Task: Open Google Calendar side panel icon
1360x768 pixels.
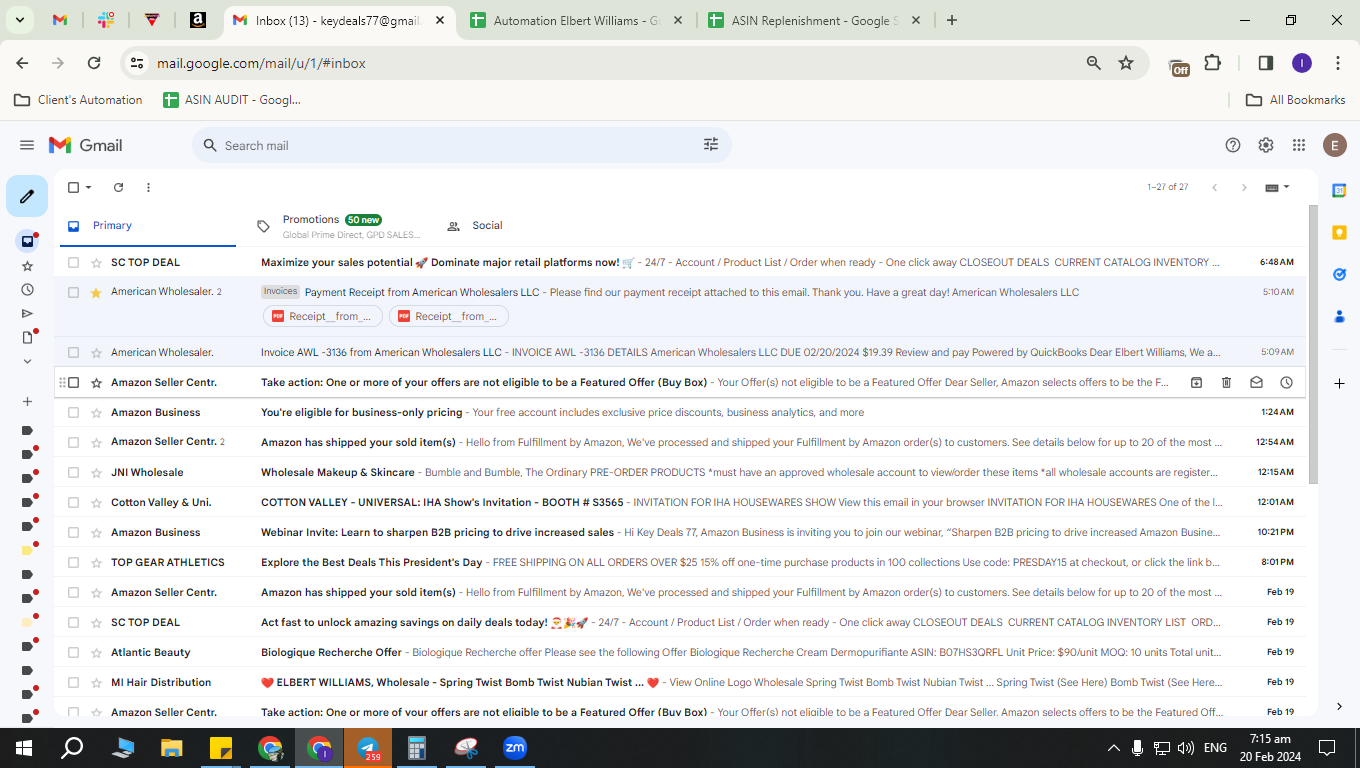Action: pyautogui.click(x=1339, y=190)
